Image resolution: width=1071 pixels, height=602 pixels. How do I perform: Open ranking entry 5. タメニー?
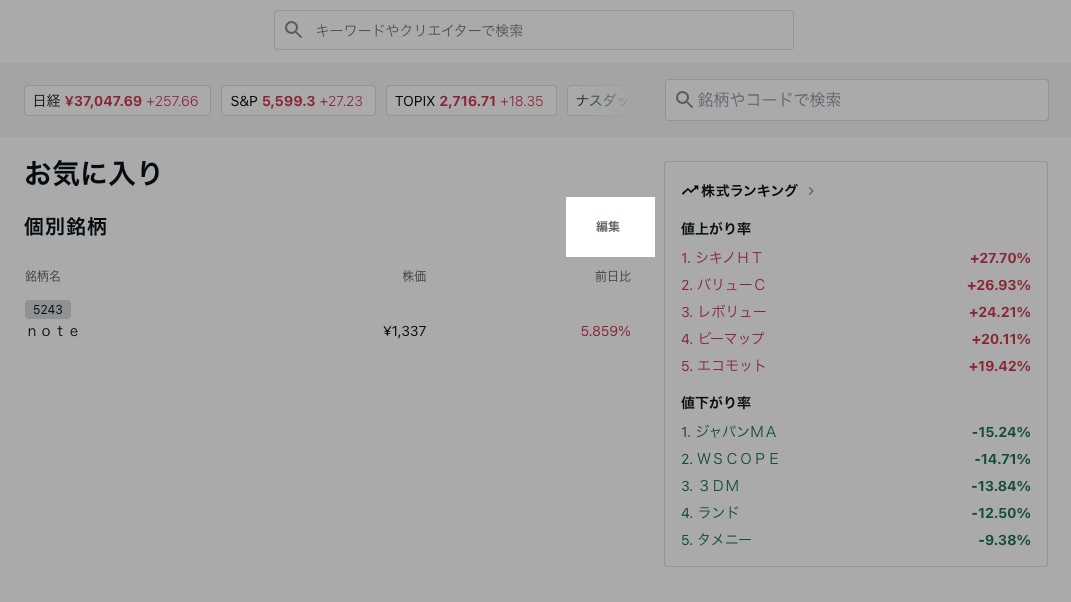717,540
